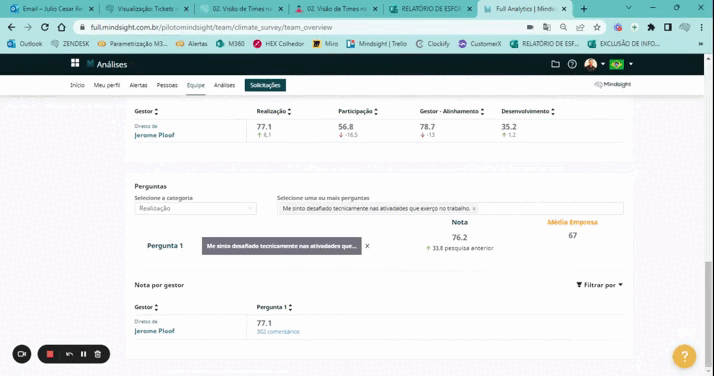Remove the selected question tag from the multiselect
Image resolution: width=714 pixels, height=376 pixels.
[x=474, y=209]
